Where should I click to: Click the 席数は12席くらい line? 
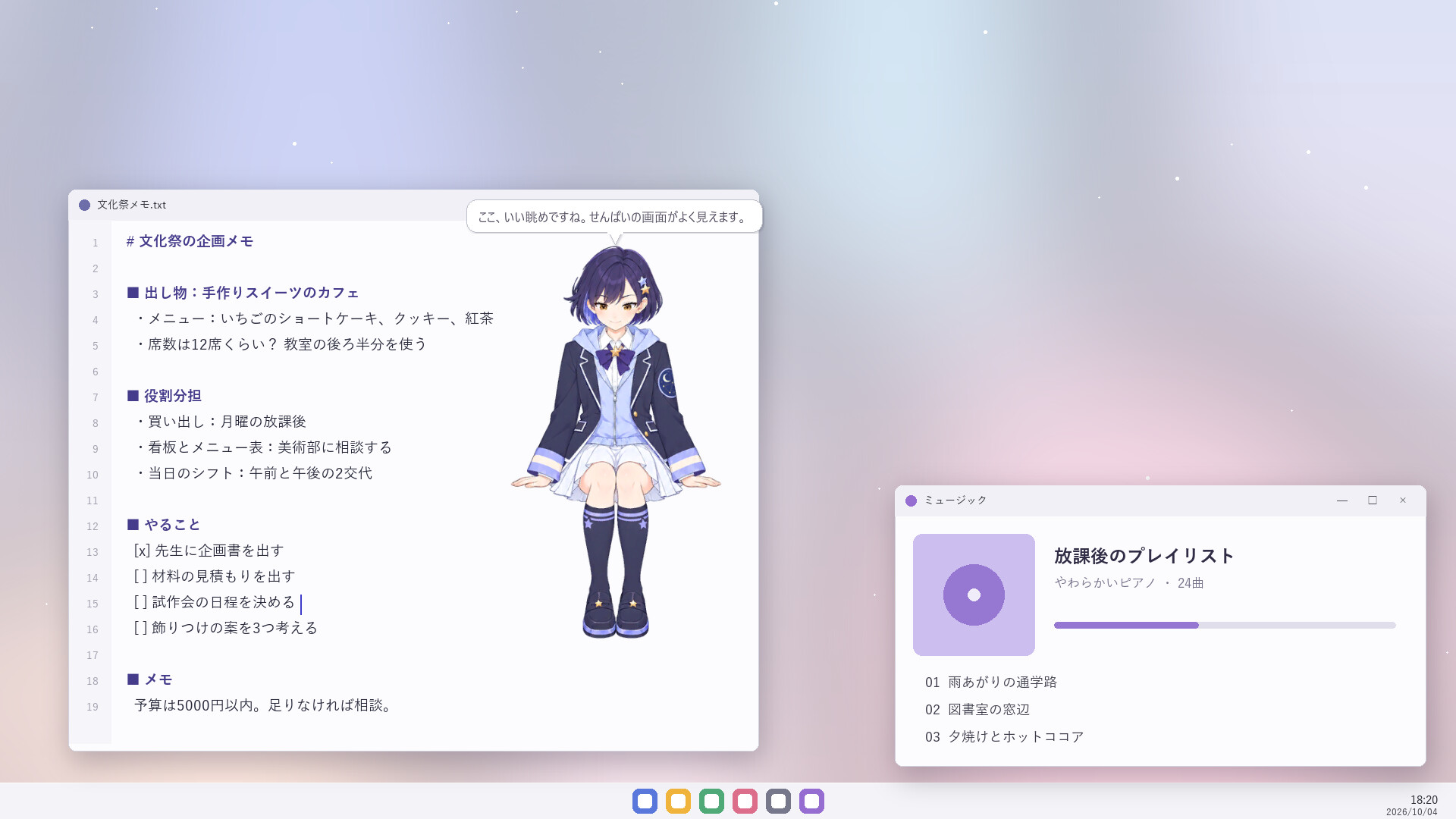pos(281,344)
